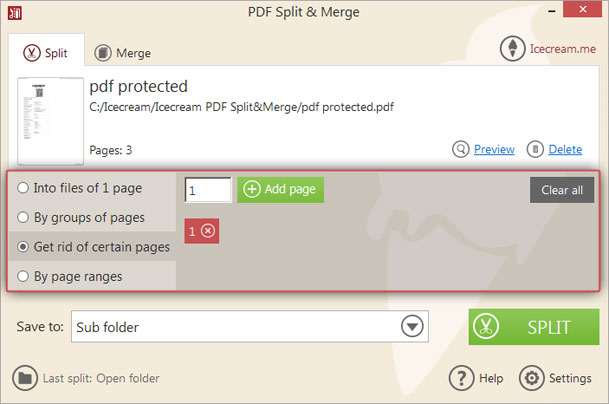
Task: Click the Help question mark icon
Action: pos(460,378)
